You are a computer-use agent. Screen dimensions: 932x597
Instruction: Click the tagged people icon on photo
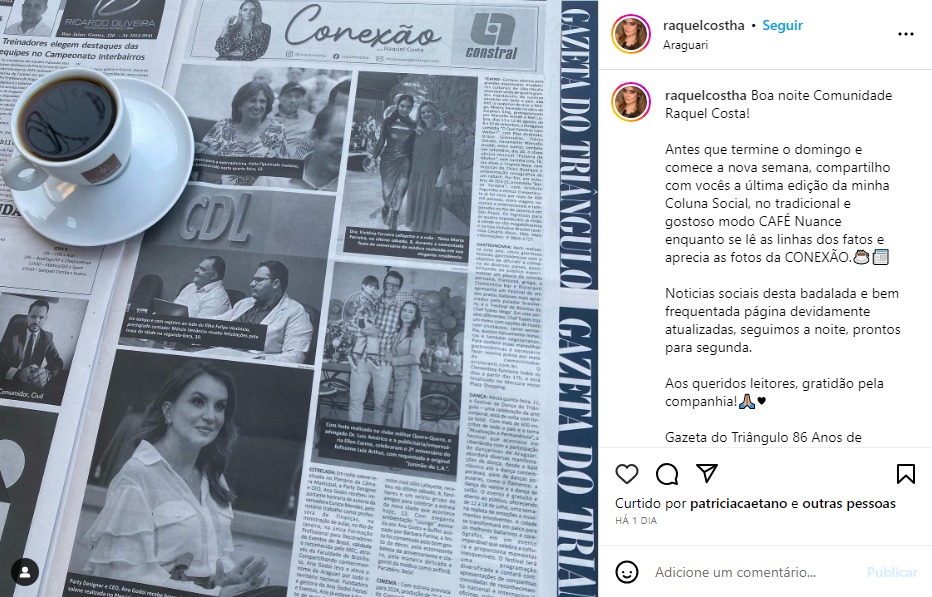coord(25,572)
